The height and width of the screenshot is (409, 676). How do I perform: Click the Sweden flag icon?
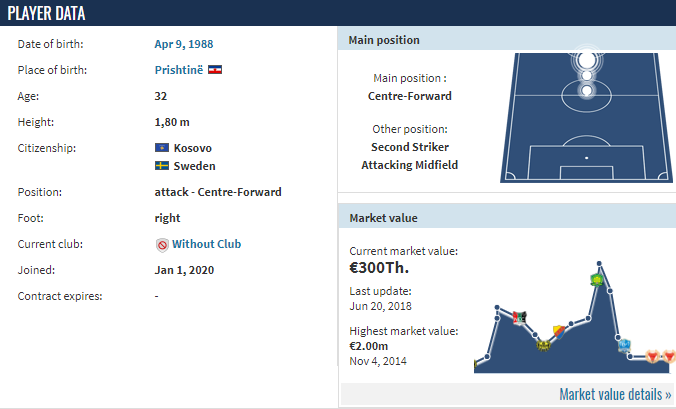coord(162,165)
